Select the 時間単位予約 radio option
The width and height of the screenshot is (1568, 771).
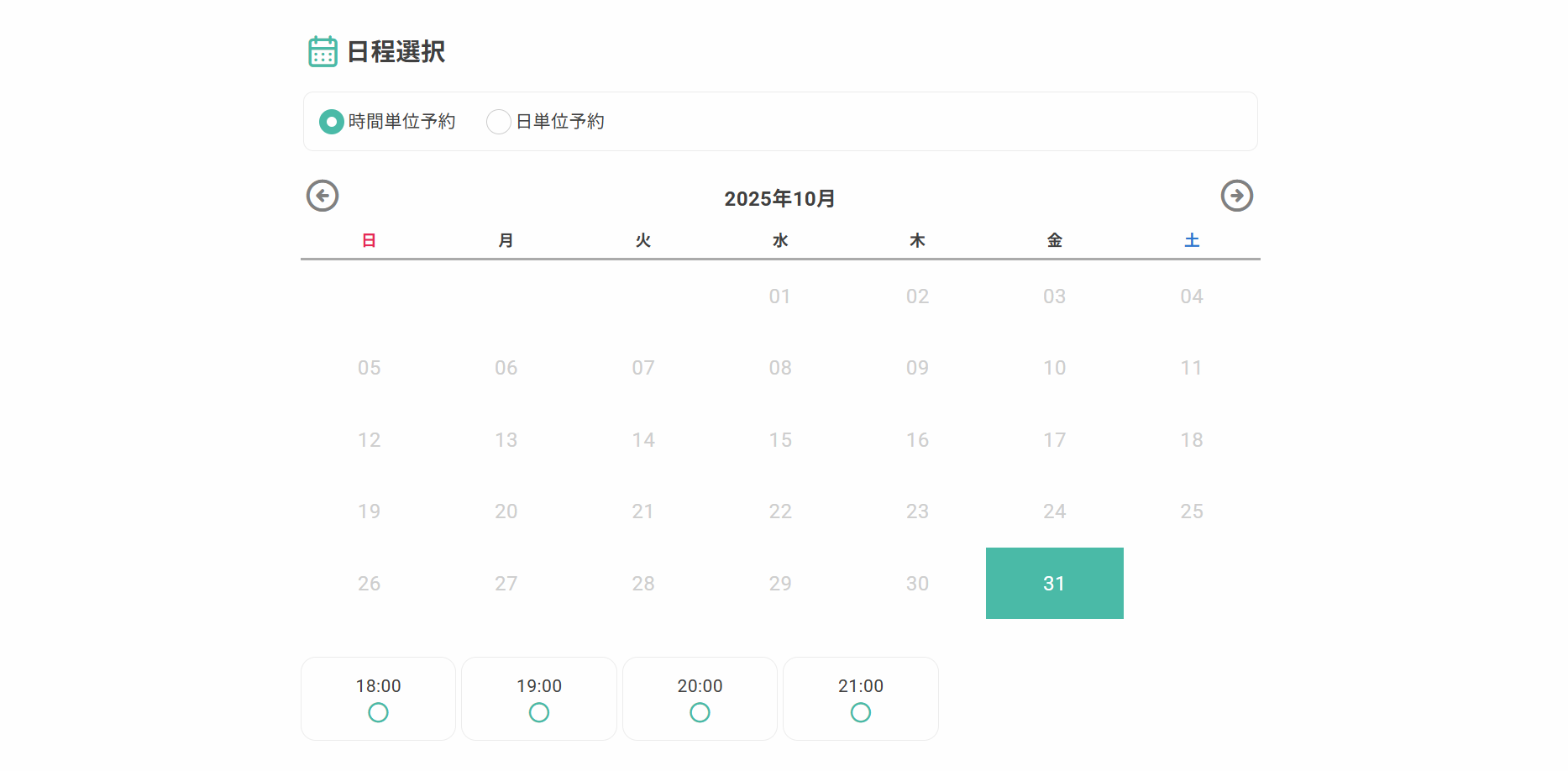(332, 122)
